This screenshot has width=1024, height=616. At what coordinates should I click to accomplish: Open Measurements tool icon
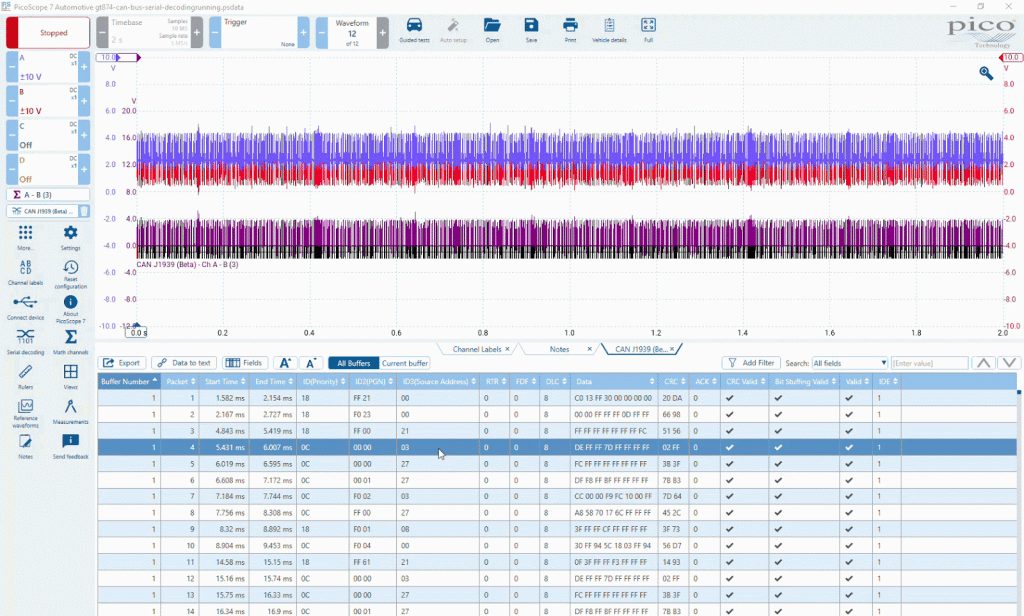71,406
